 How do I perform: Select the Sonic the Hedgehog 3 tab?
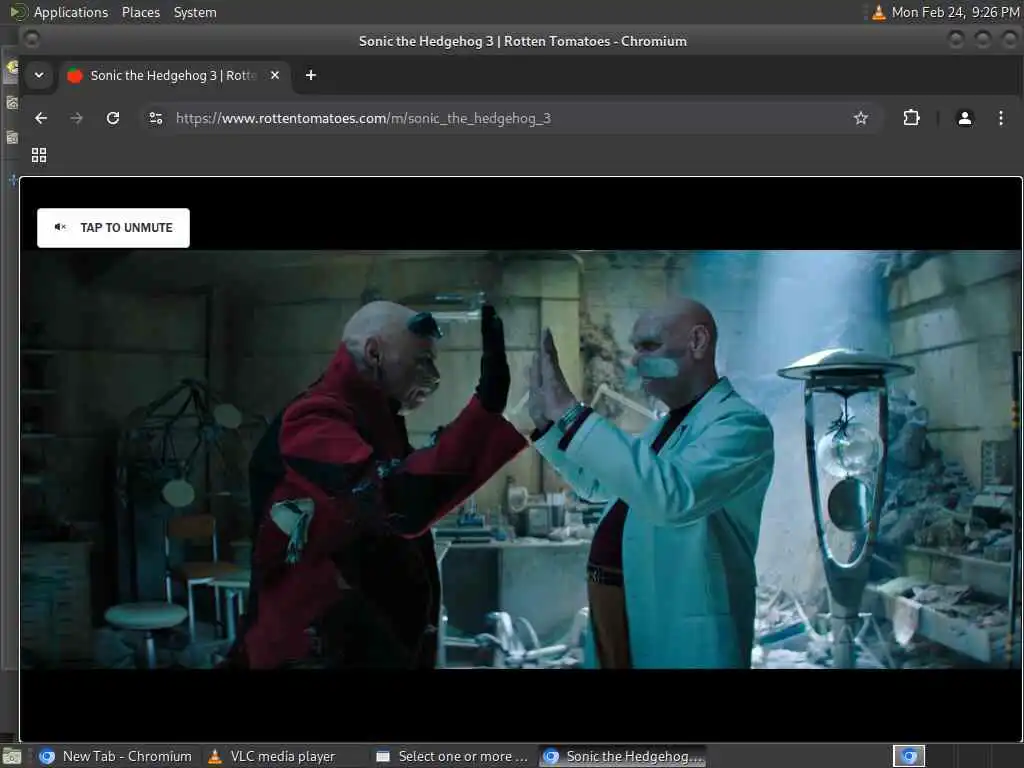175,75
